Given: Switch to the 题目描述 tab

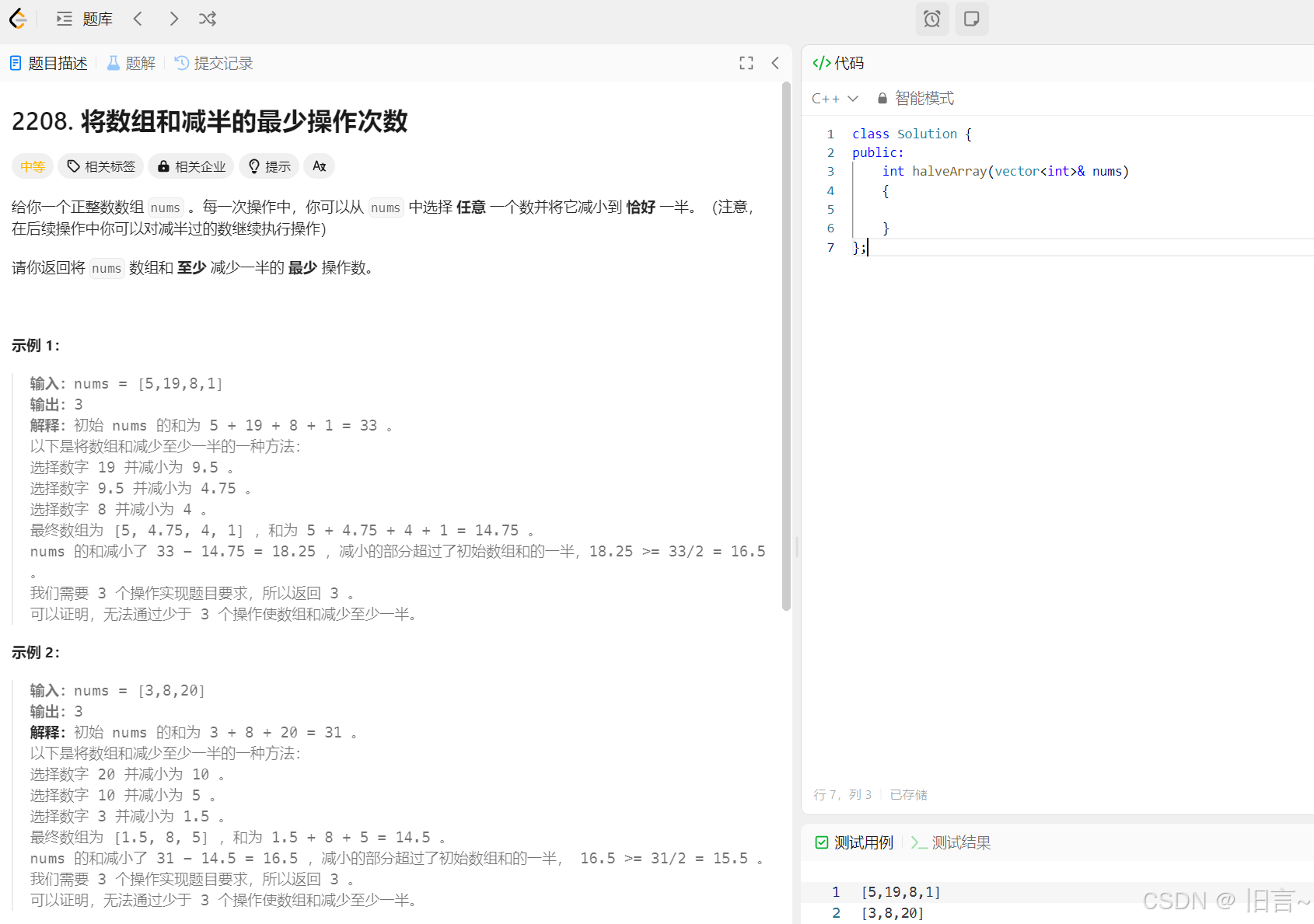Looking at the screenshot, I should coord(49,63).
